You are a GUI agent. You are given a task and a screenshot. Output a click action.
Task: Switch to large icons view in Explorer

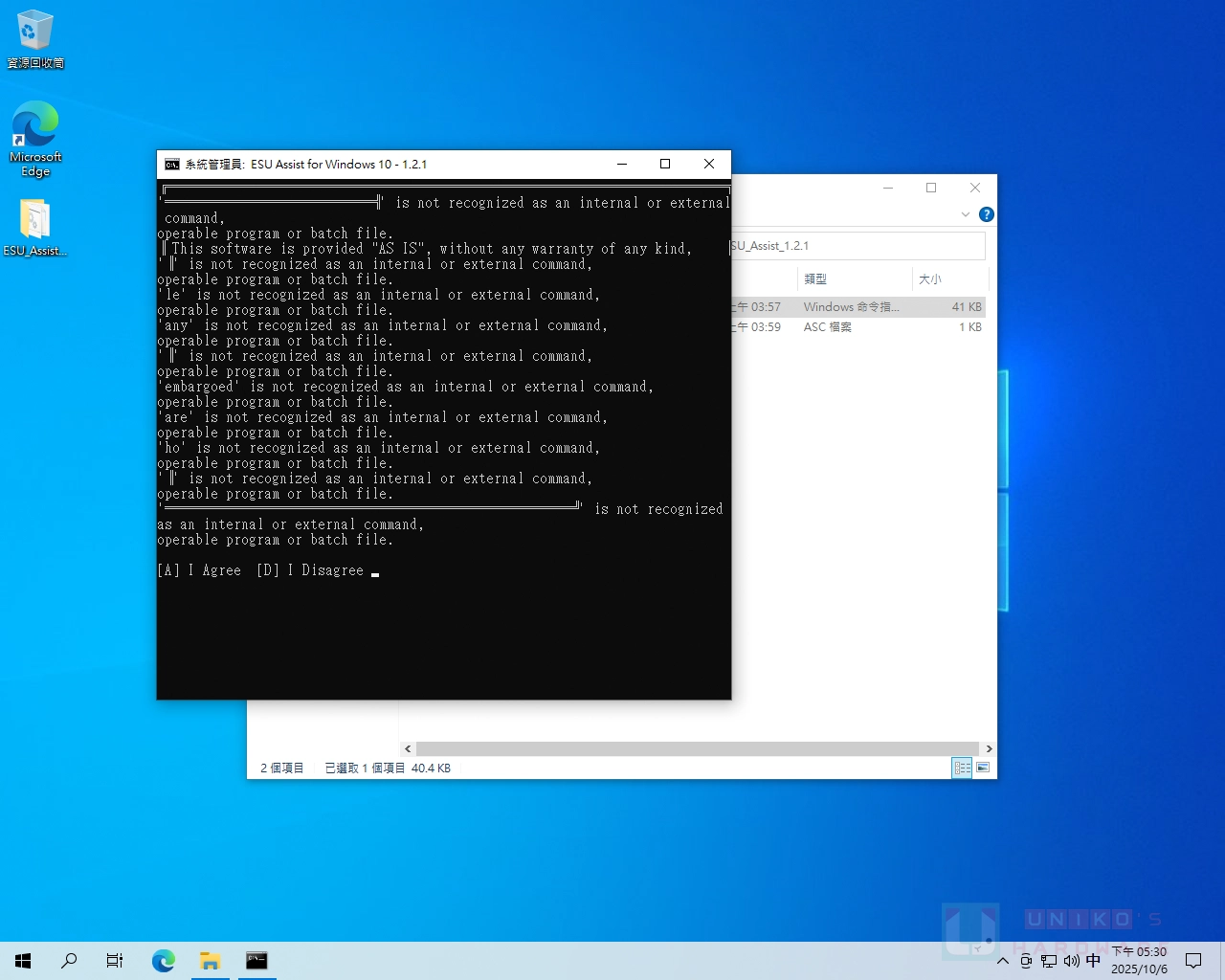coord(983,768)
